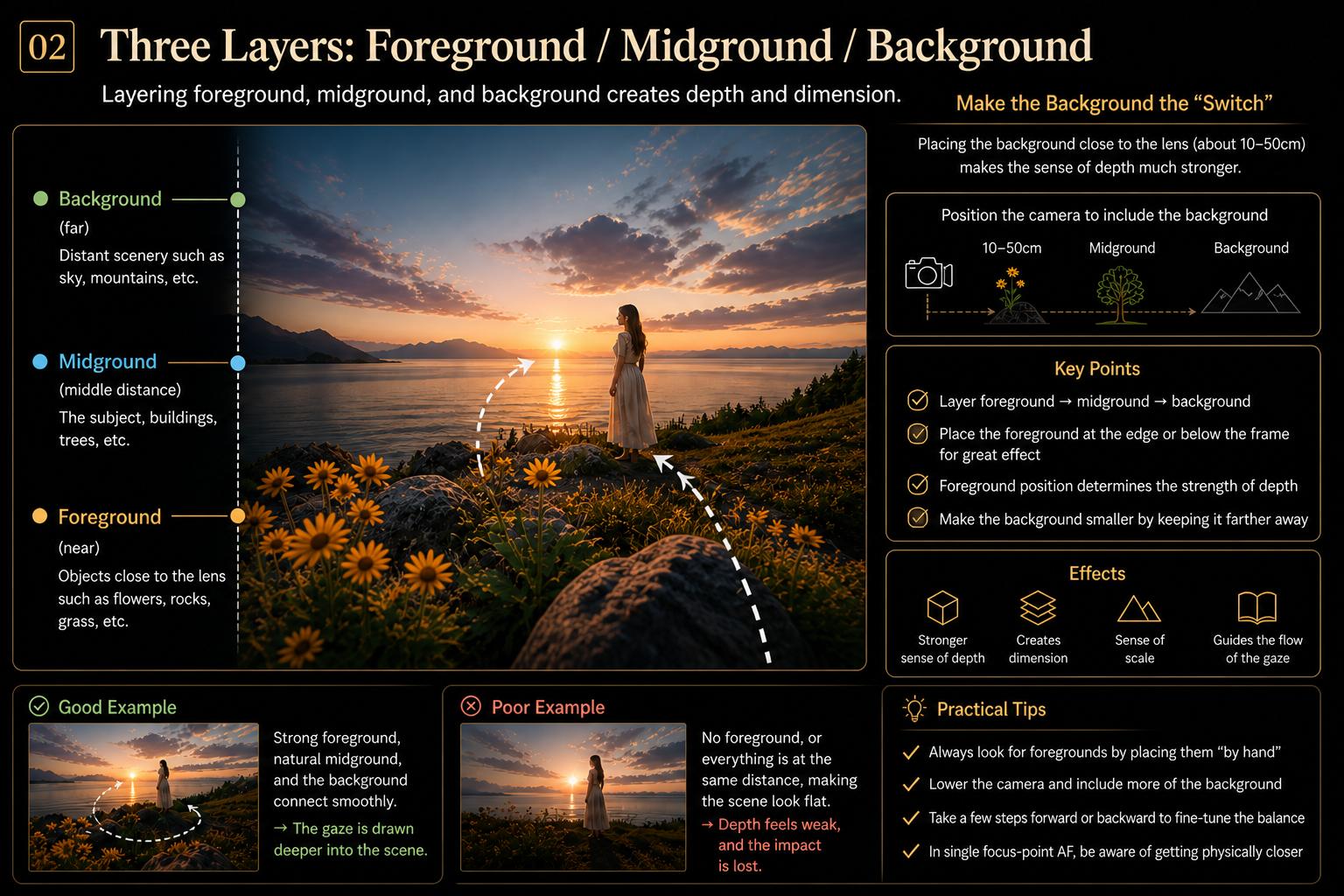This screenshot has height=896, width=1344.
Task: Click the checkmark for single focus-point AF tip
Action: 911,851
